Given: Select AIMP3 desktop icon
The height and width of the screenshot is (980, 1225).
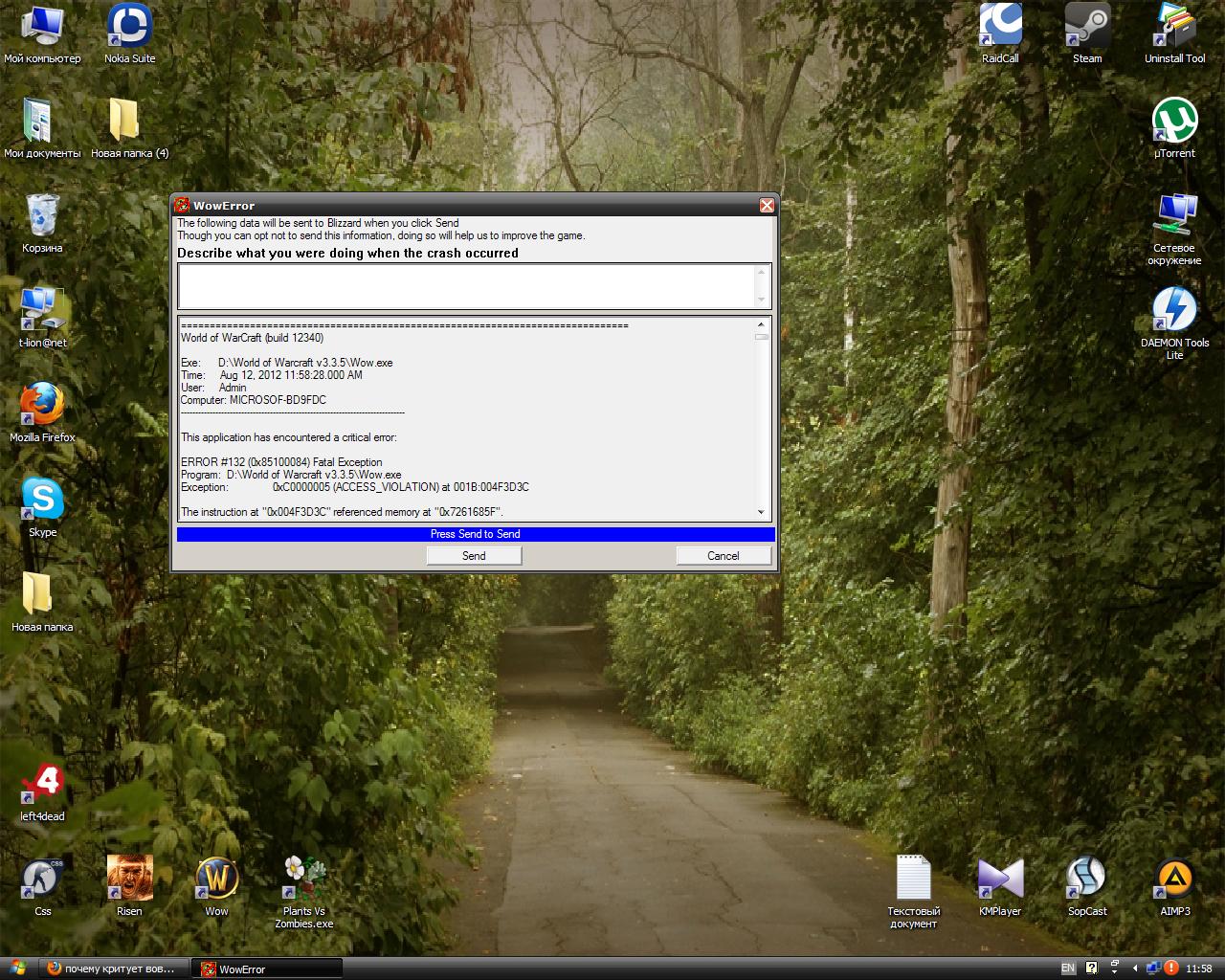Looking at the screenshot, I should (1174, 886).
